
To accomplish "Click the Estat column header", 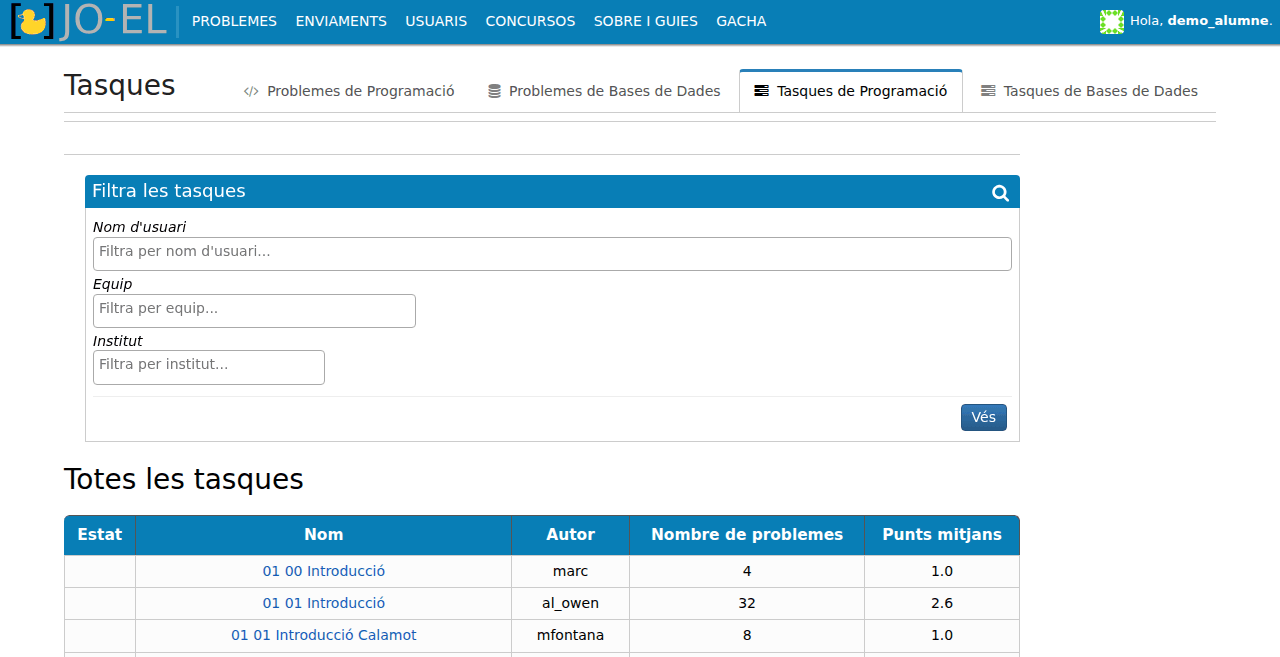I will point(100,535).
